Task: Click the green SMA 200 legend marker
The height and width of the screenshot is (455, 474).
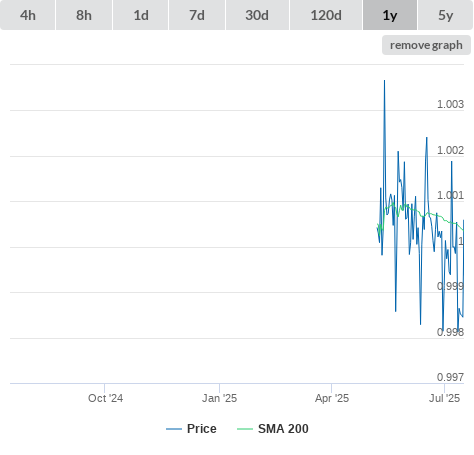Action: click(245, 429)
